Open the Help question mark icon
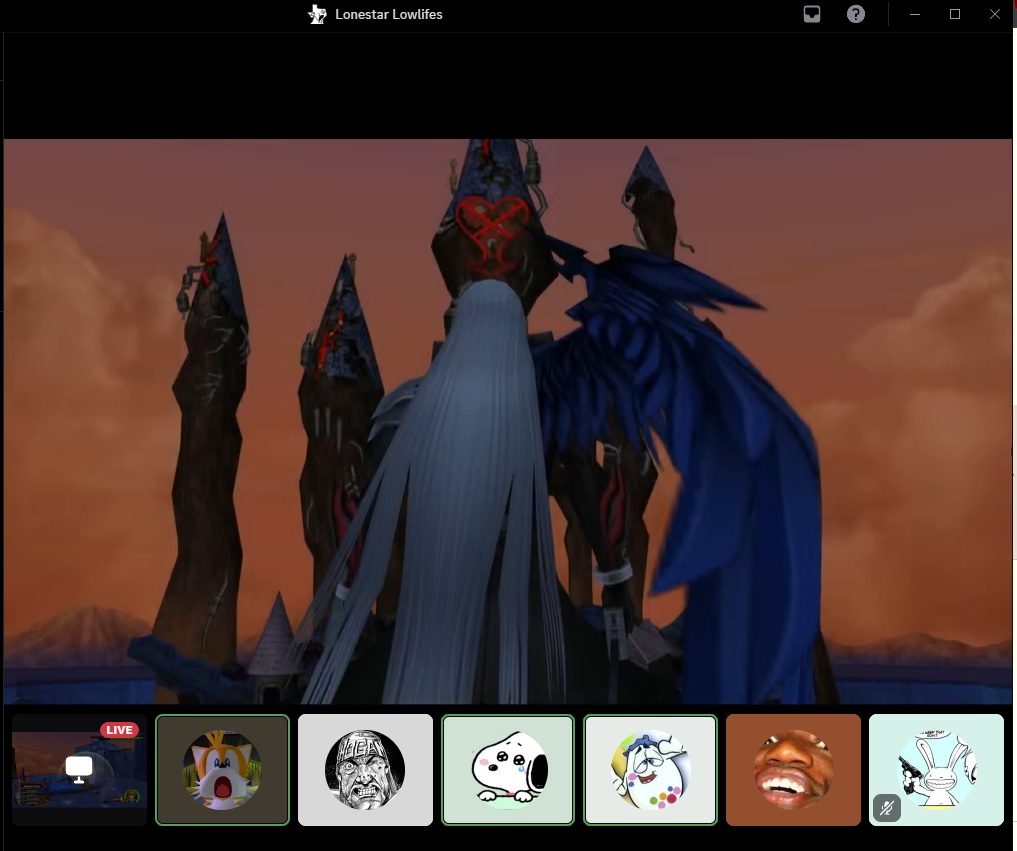This screenshot has width=1017, height=851. tap(855, 14)
